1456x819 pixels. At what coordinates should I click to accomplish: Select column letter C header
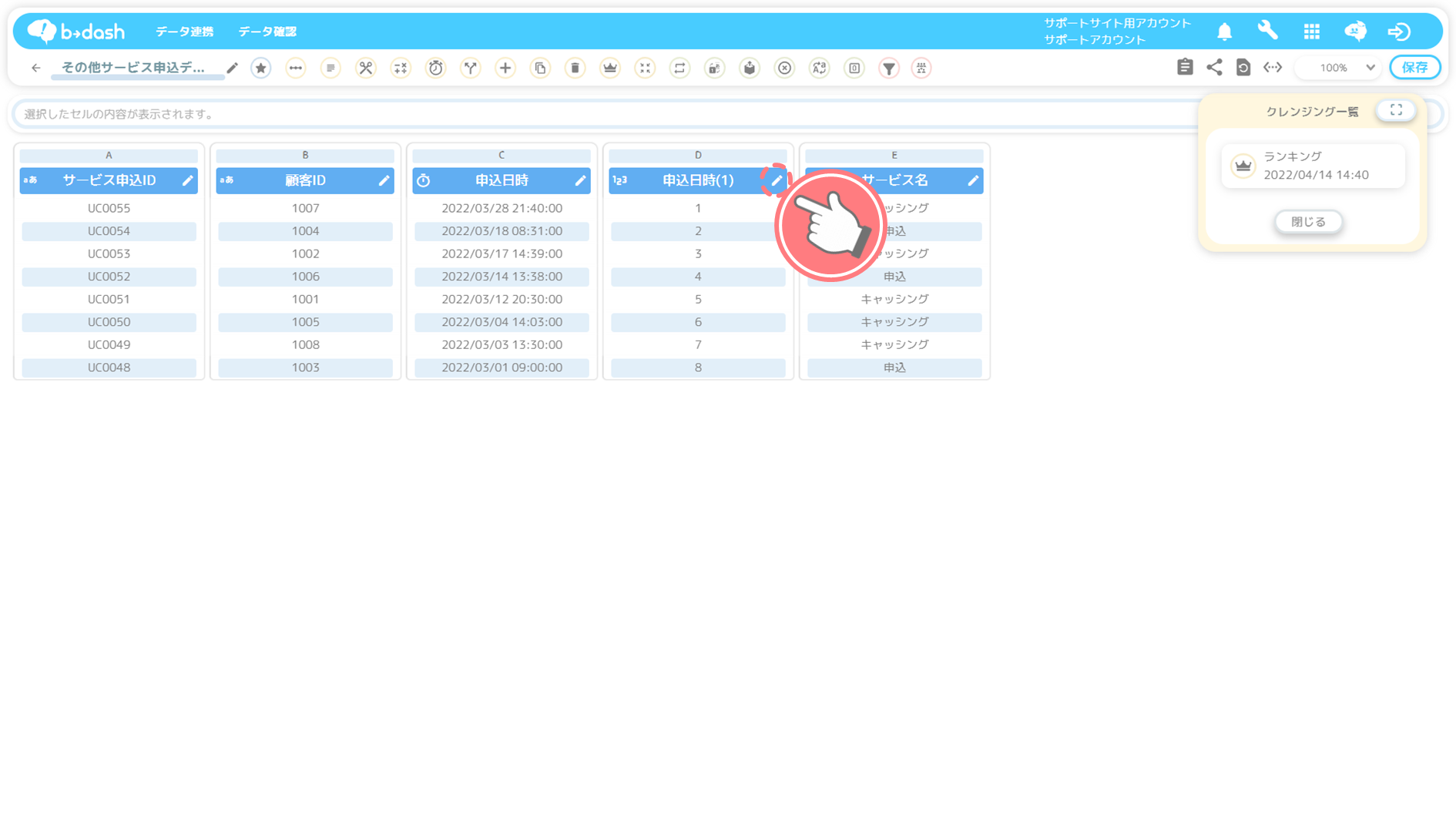(x=502, y=156)
